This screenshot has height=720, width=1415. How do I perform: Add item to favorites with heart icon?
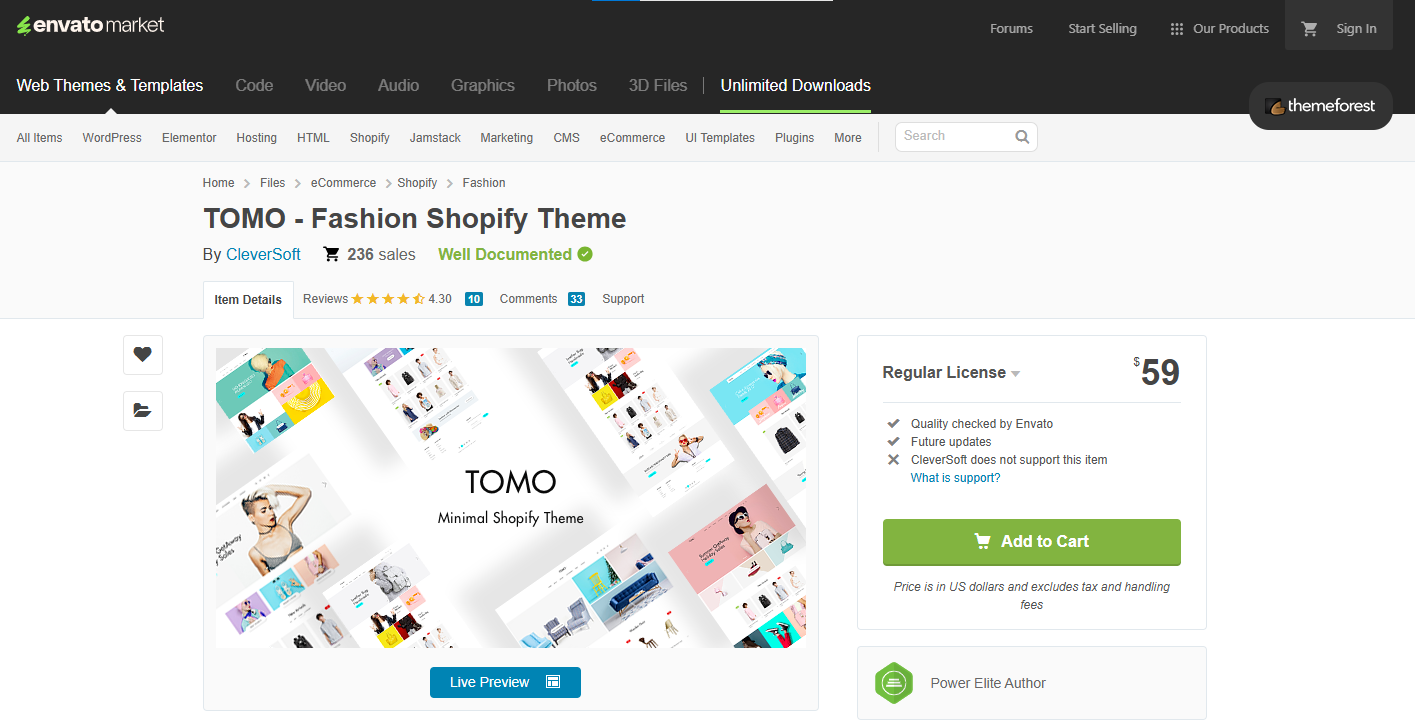(x=143, y=354)
